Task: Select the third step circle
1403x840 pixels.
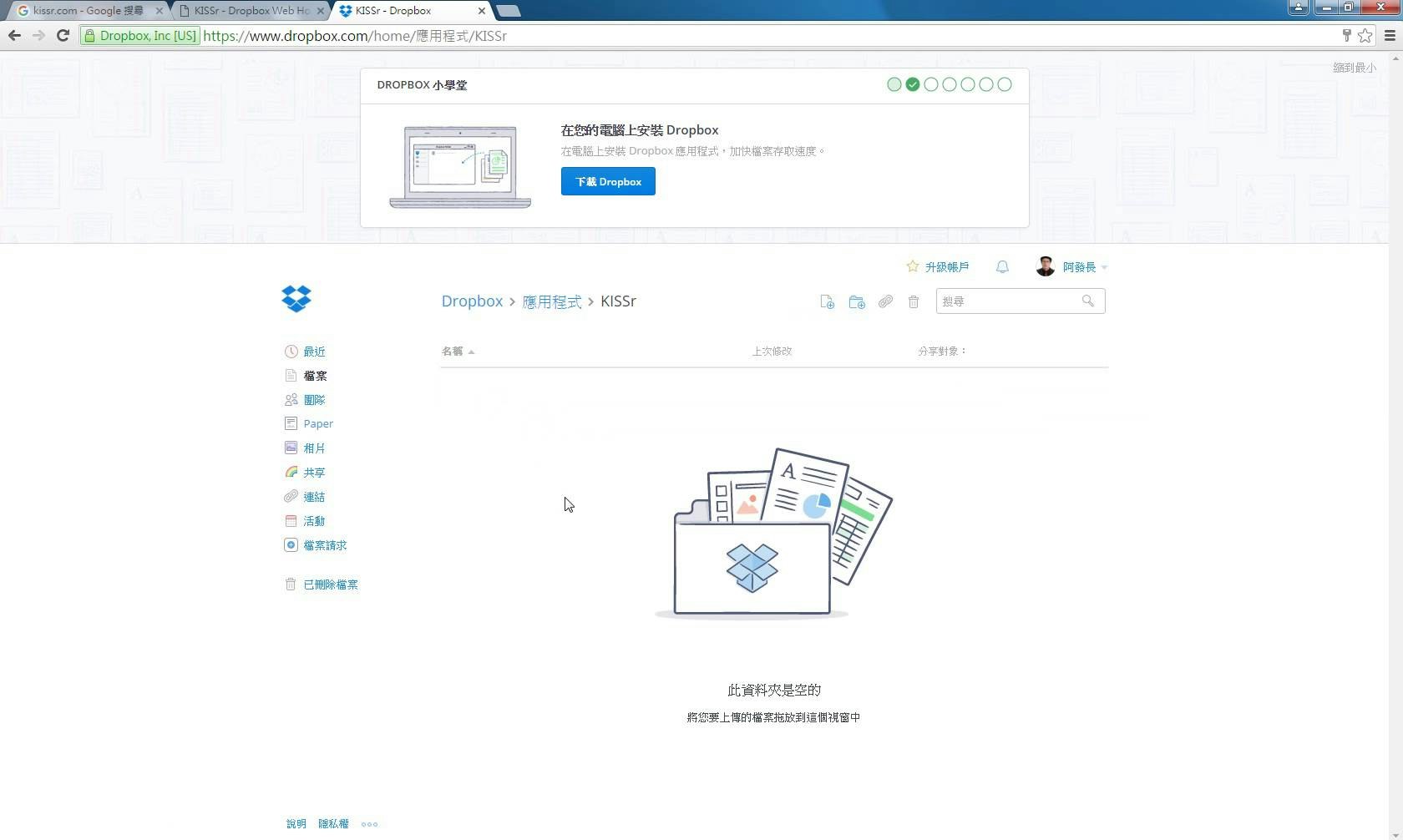Action: pos(931,84)
